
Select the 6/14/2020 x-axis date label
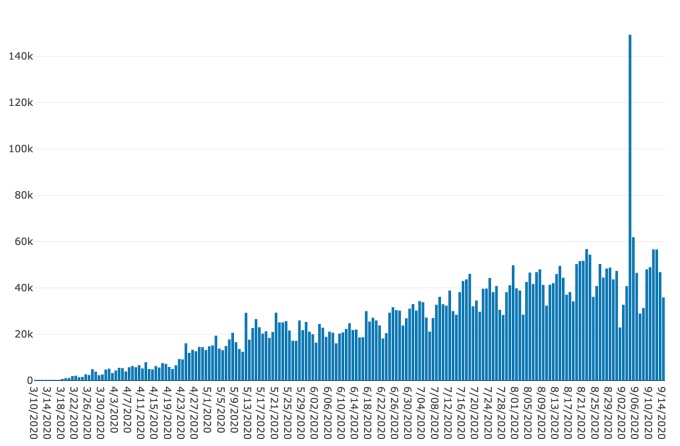click(355, 413)
